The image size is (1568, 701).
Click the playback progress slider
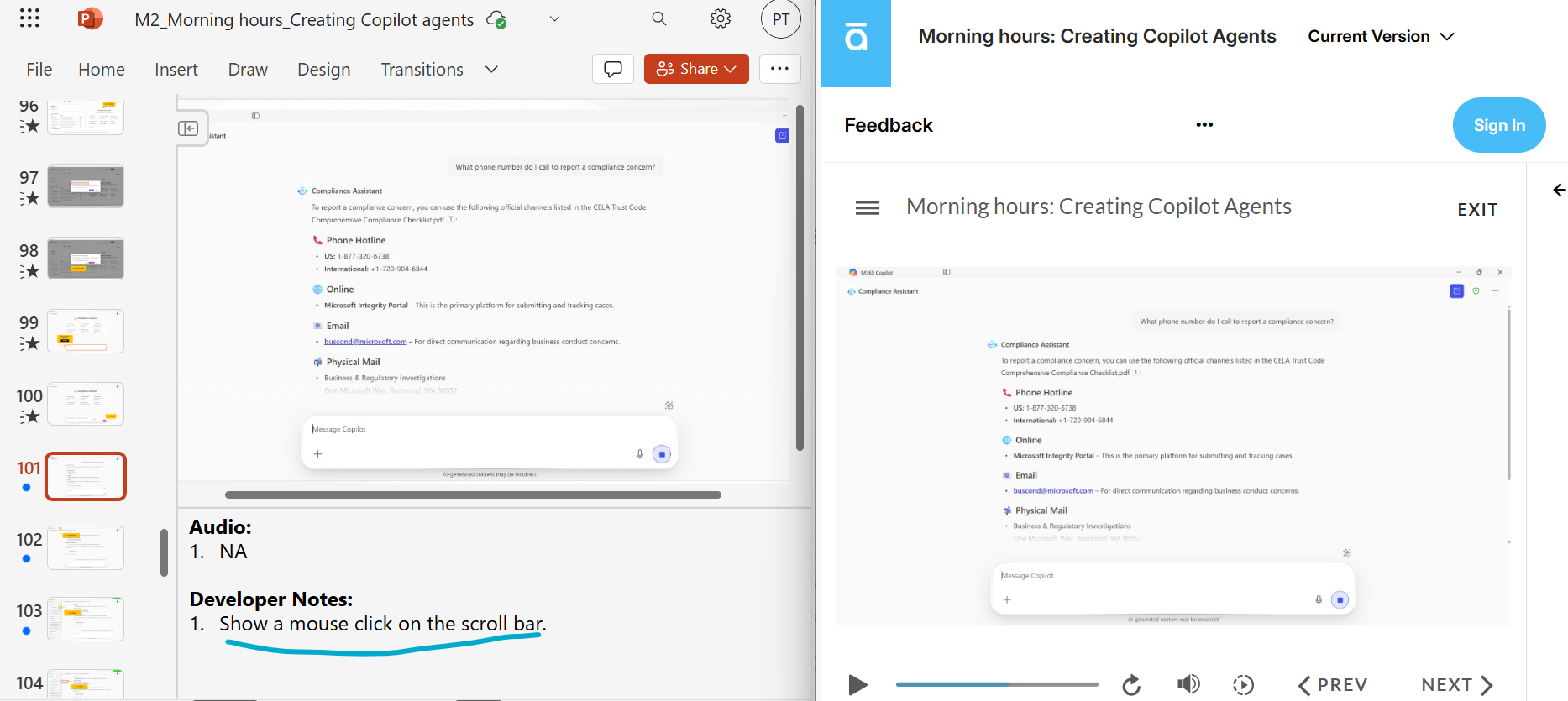pos(997,684)
